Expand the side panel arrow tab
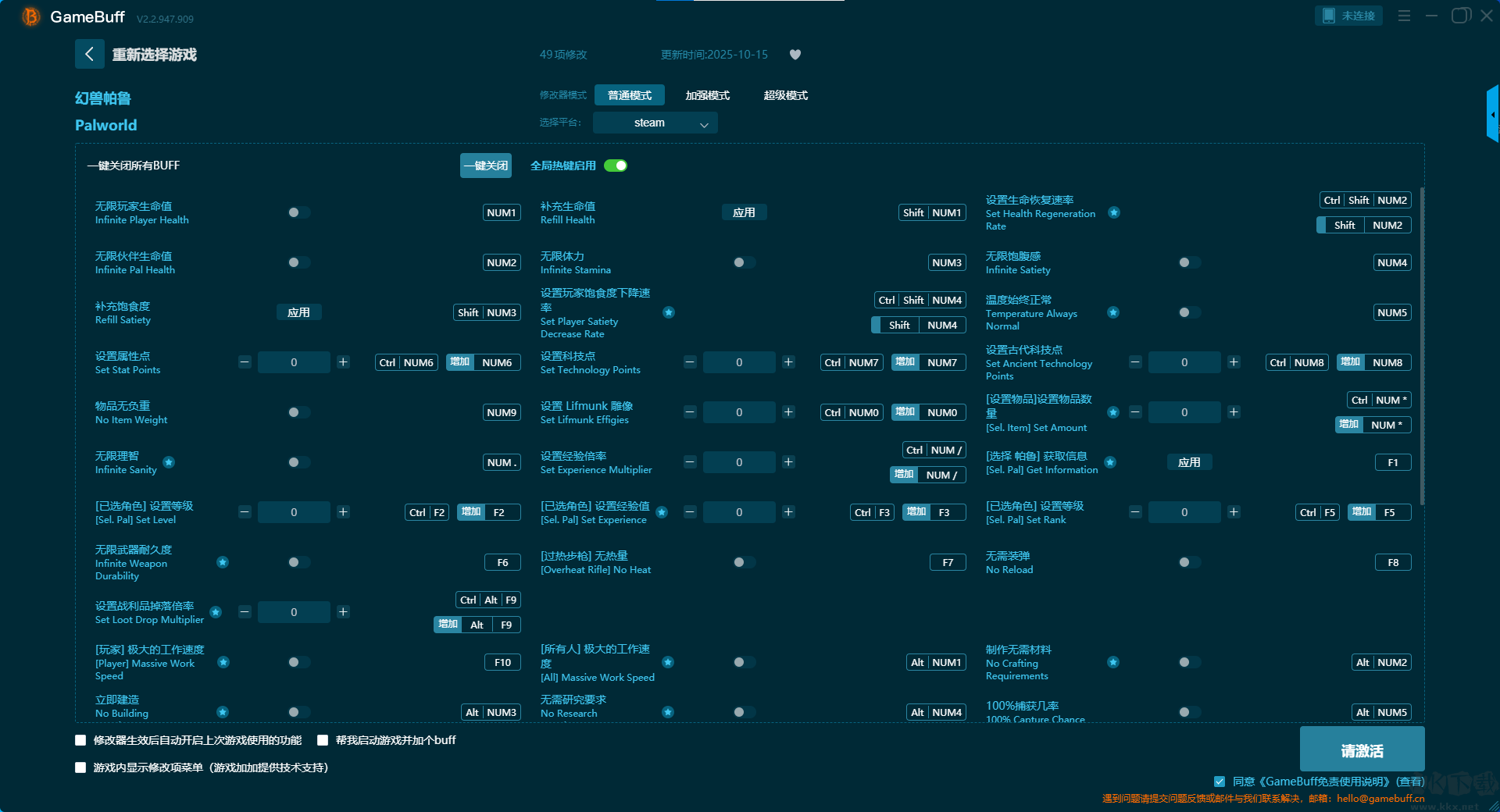The height and width of the screenshot is (812, 1500). (x=1493, y=114)
